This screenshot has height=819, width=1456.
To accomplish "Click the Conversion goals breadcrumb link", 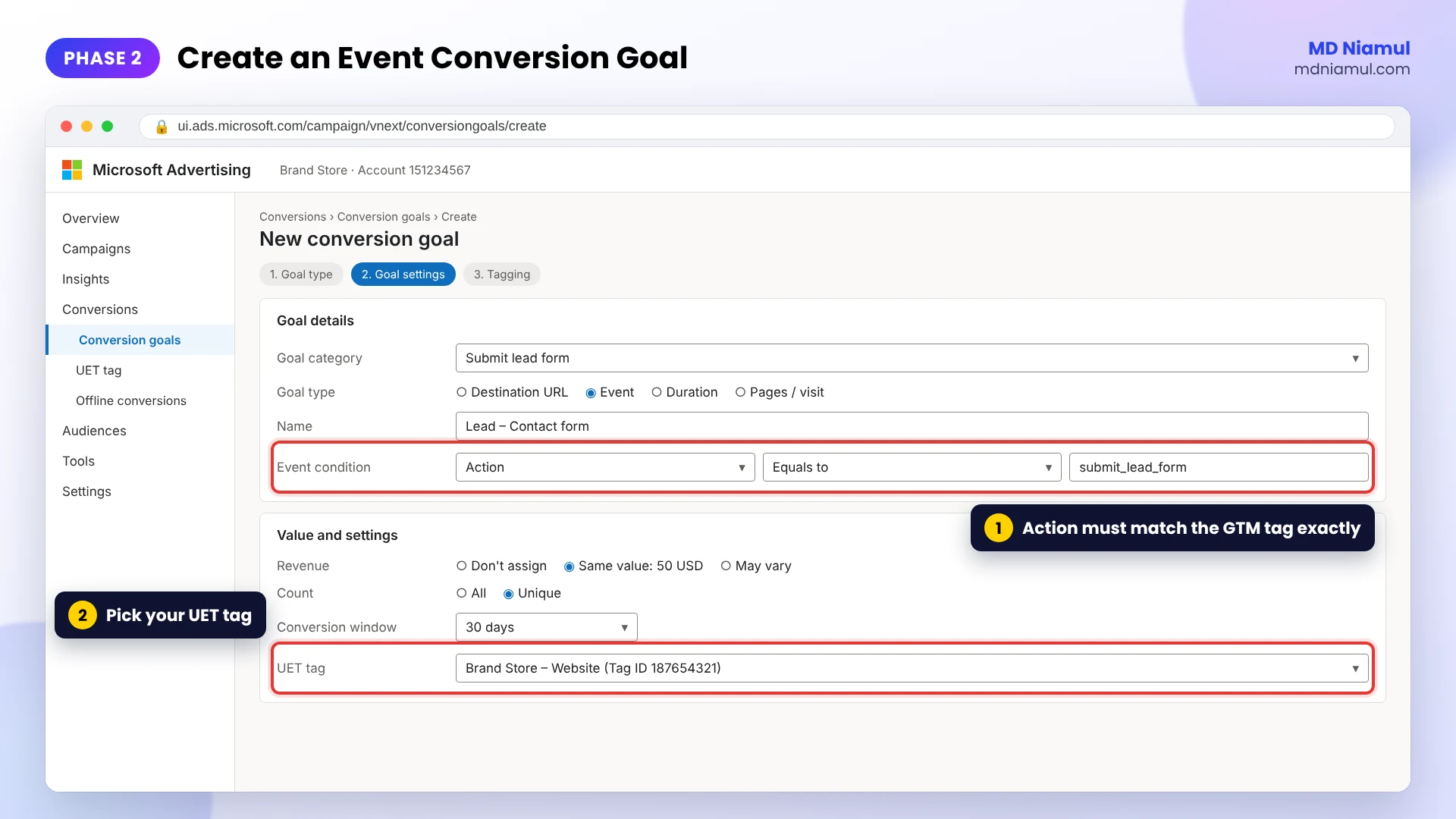I will pos(384,217).
